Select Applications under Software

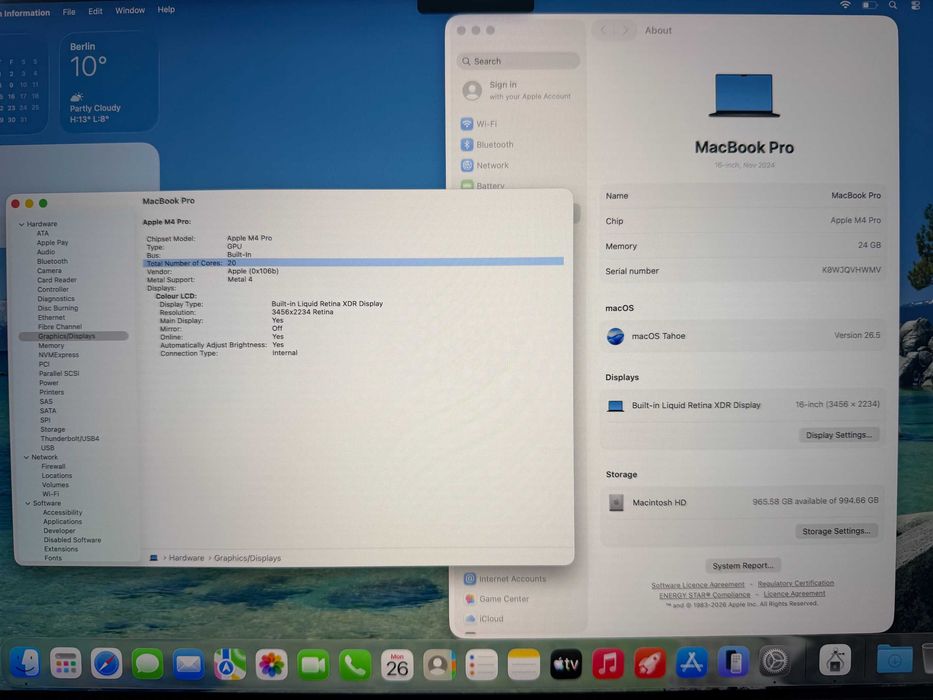(62, 522)
